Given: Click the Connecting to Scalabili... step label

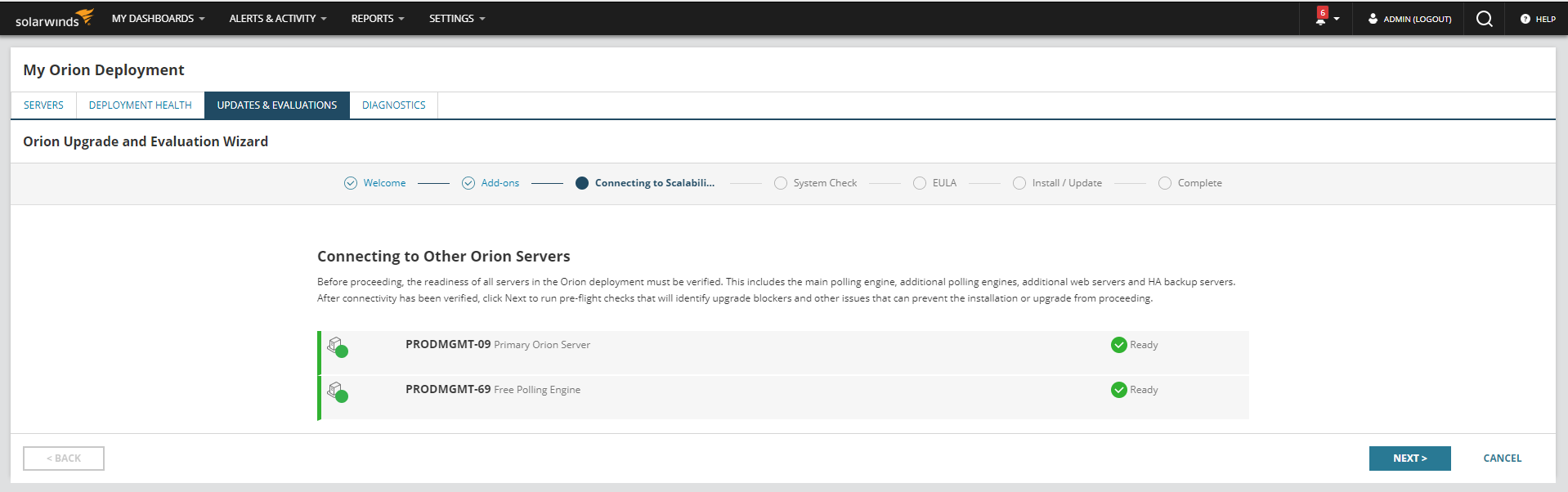Looking at the screenshot, I should (655, 183).
